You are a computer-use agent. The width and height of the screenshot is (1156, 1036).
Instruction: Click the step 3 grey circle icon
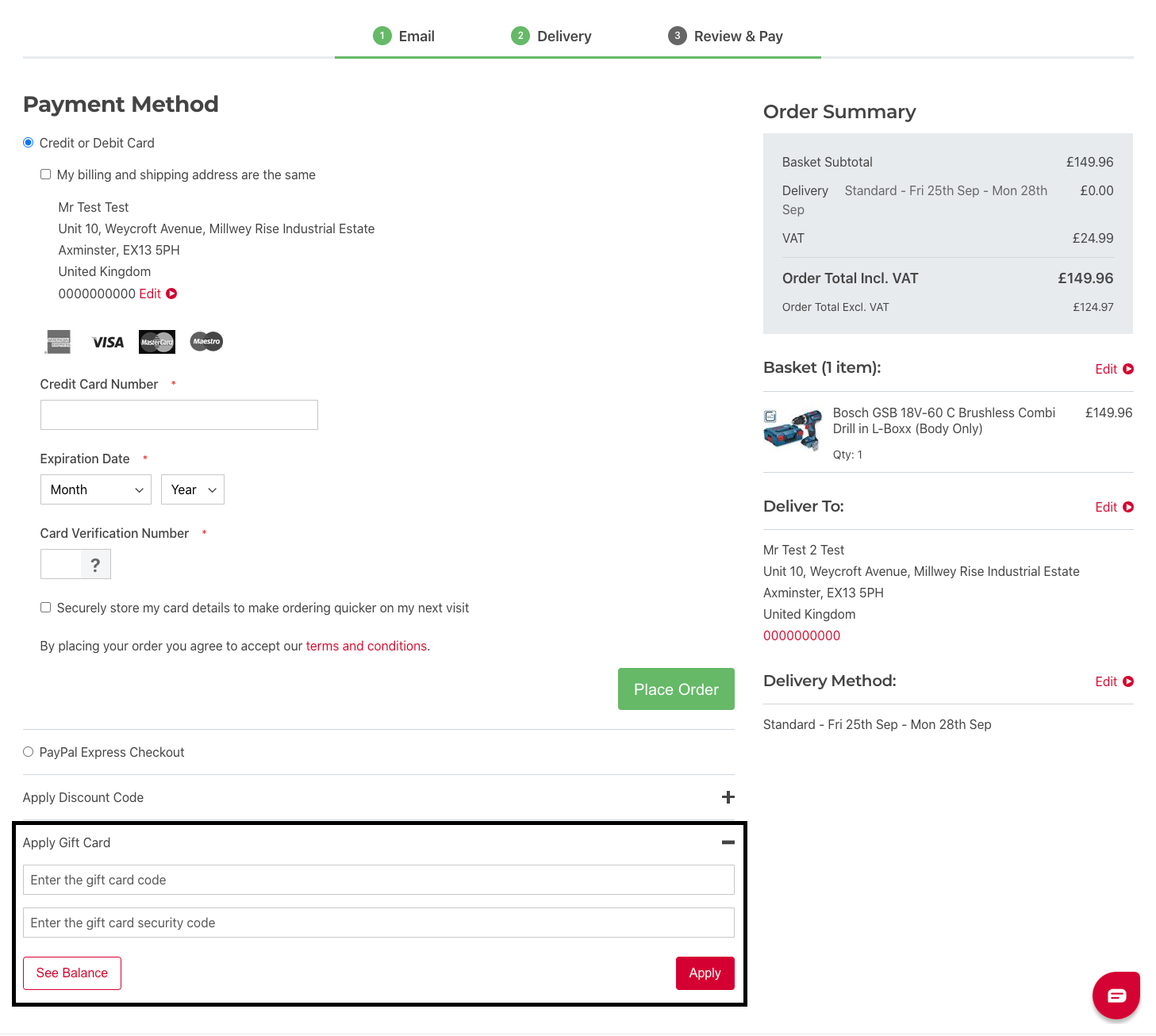[x=678, y=36]
